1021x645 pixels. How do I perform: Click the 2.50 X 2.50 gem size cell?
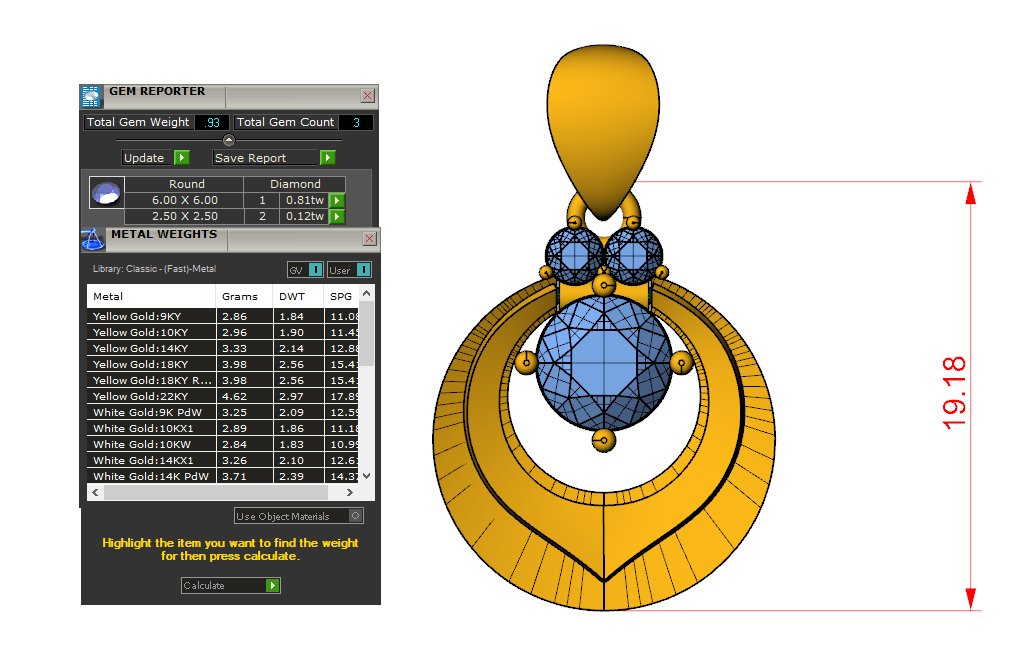click(184, 216)
